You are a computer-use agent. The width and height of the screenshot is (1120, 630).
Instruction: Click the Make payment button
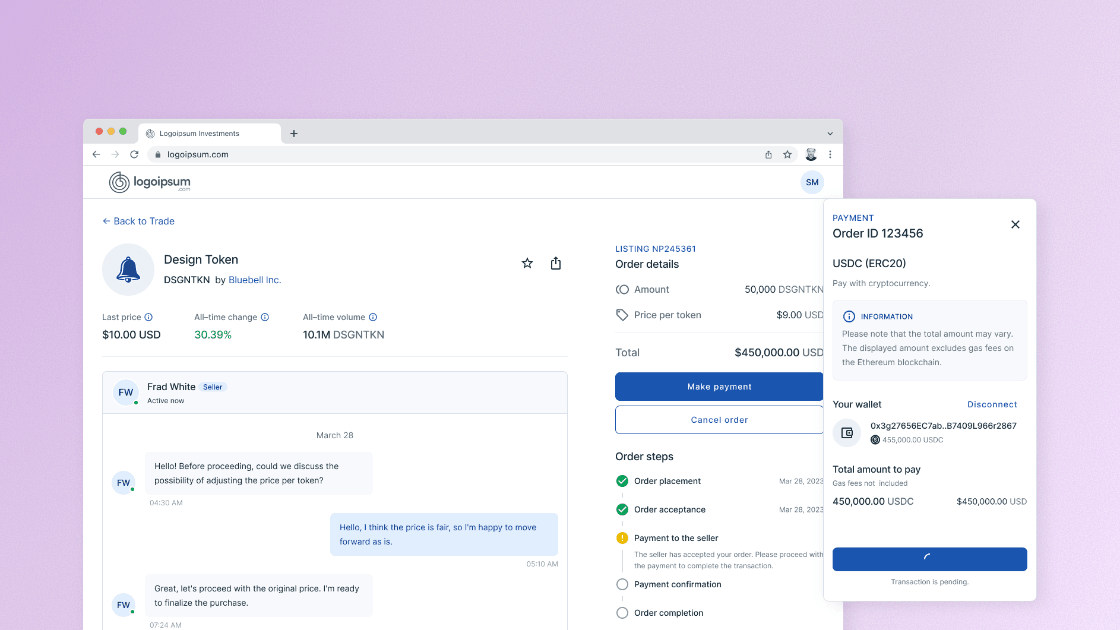coord(719,386)
